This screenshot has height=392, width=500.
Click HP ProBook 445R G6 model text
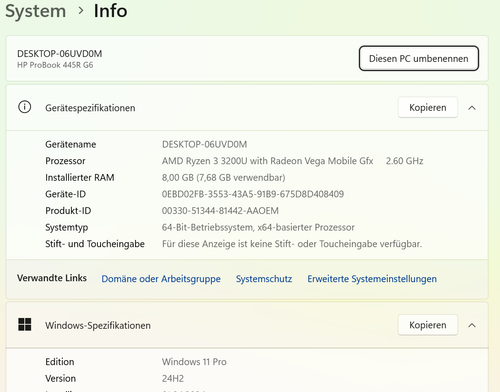pos(55,65)
